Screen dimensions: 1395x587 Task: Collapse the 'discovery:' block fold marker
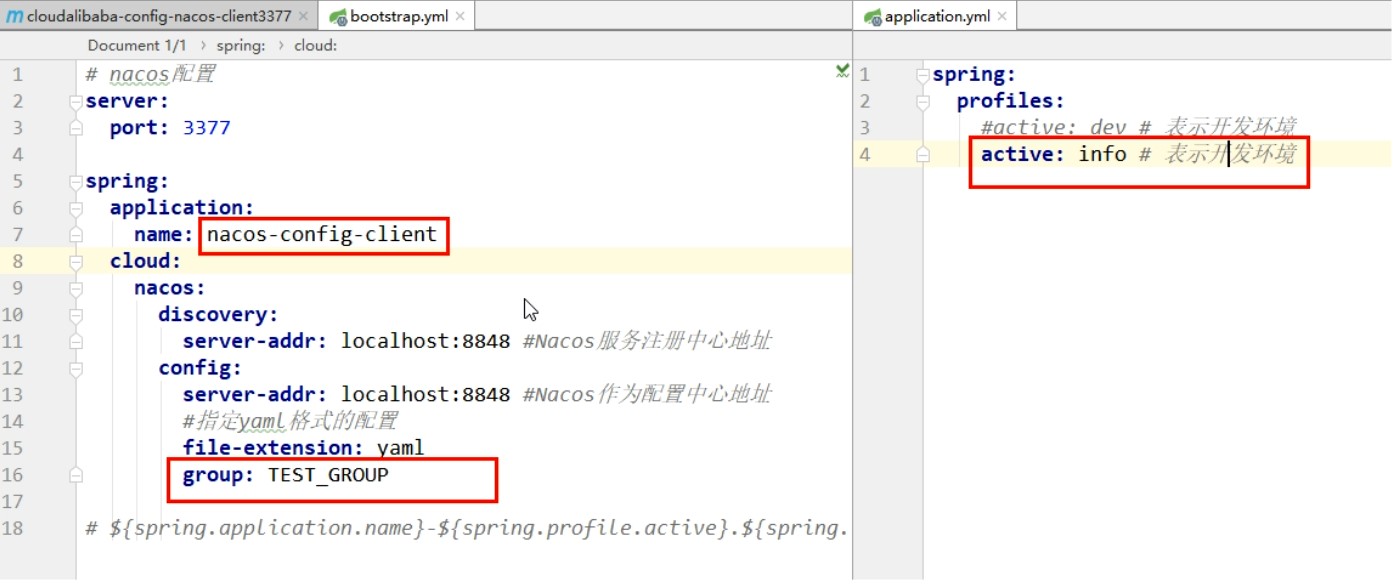click(x=76, y=315)
